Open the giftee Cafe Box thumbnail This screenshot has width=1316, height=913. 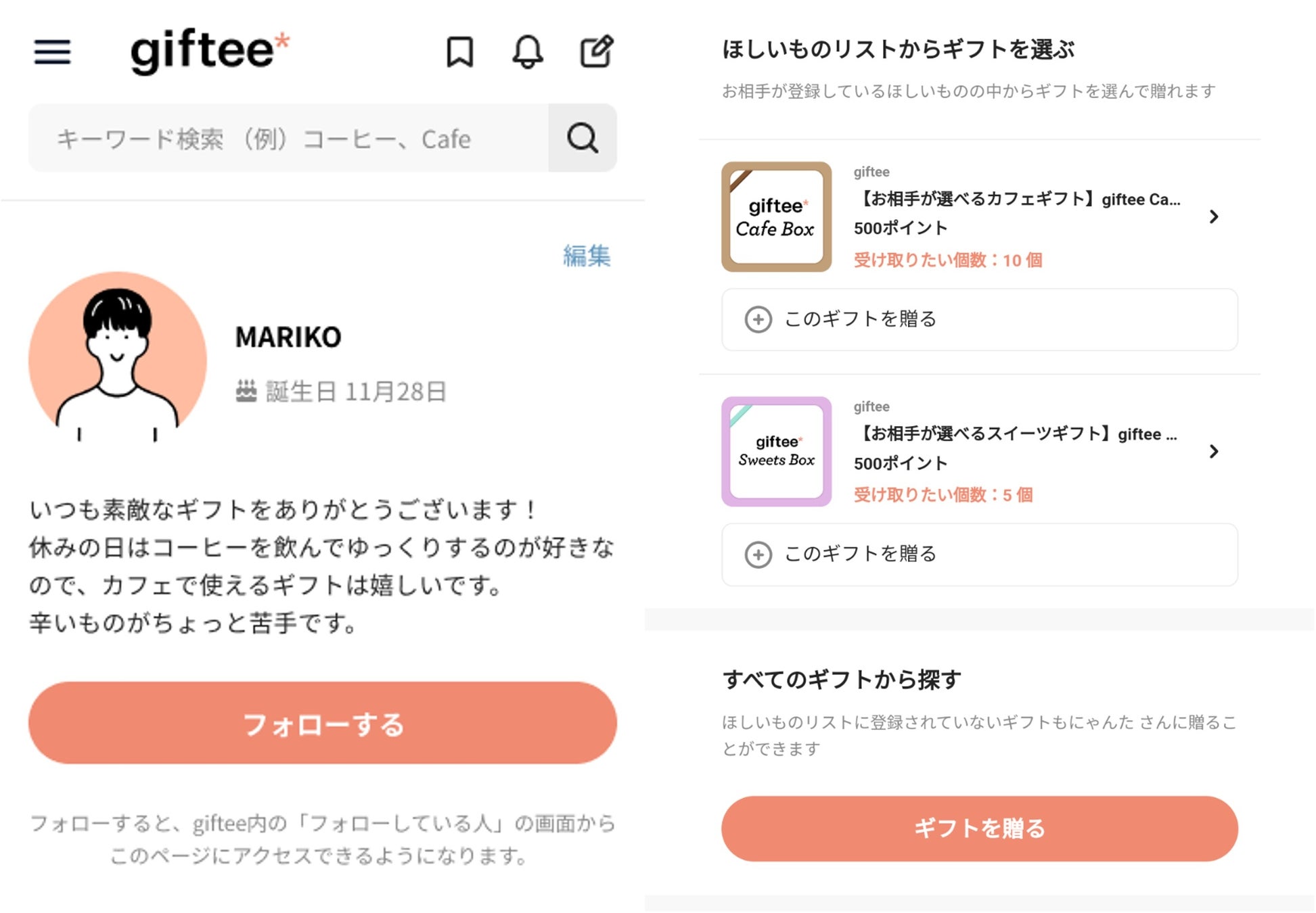click(x=776, y=216)
